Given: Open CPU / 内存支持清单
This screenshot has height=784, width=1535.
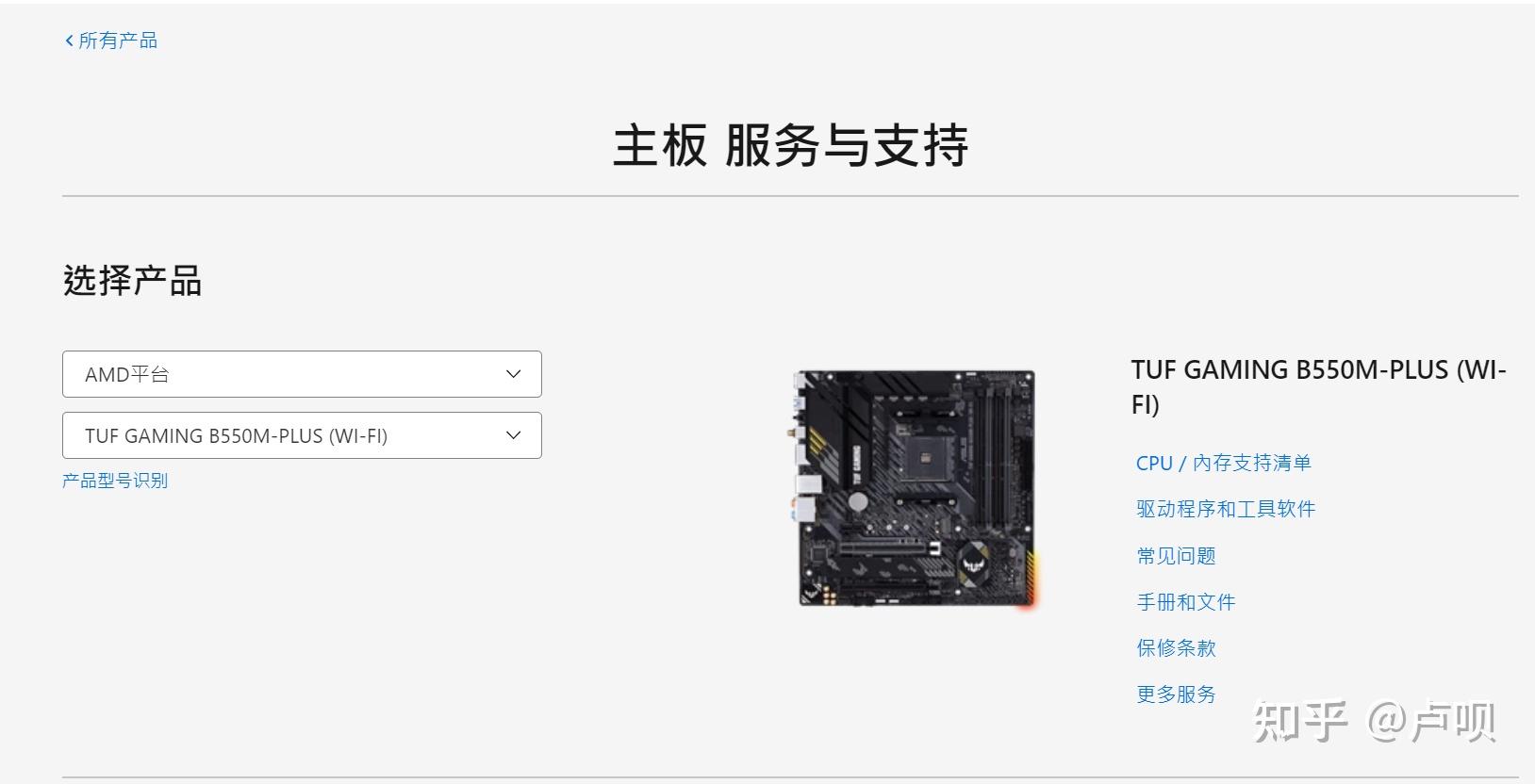Looking at the screenshot, I should [x=1223, y=463].
